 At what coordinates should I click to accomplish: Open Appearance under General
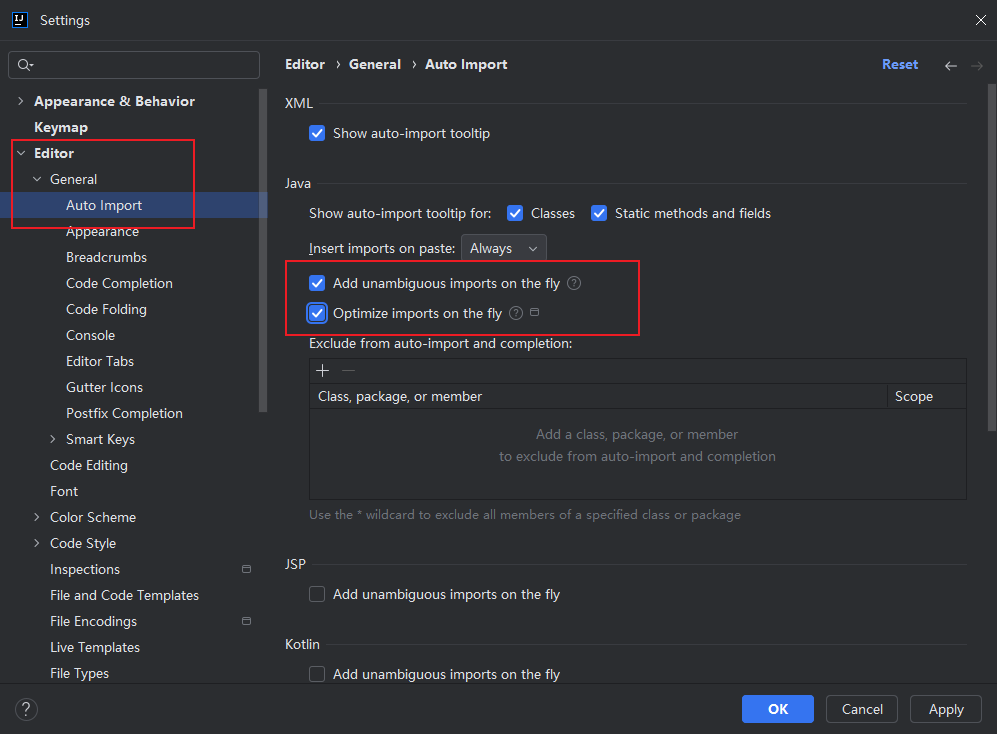coord(102,232)
